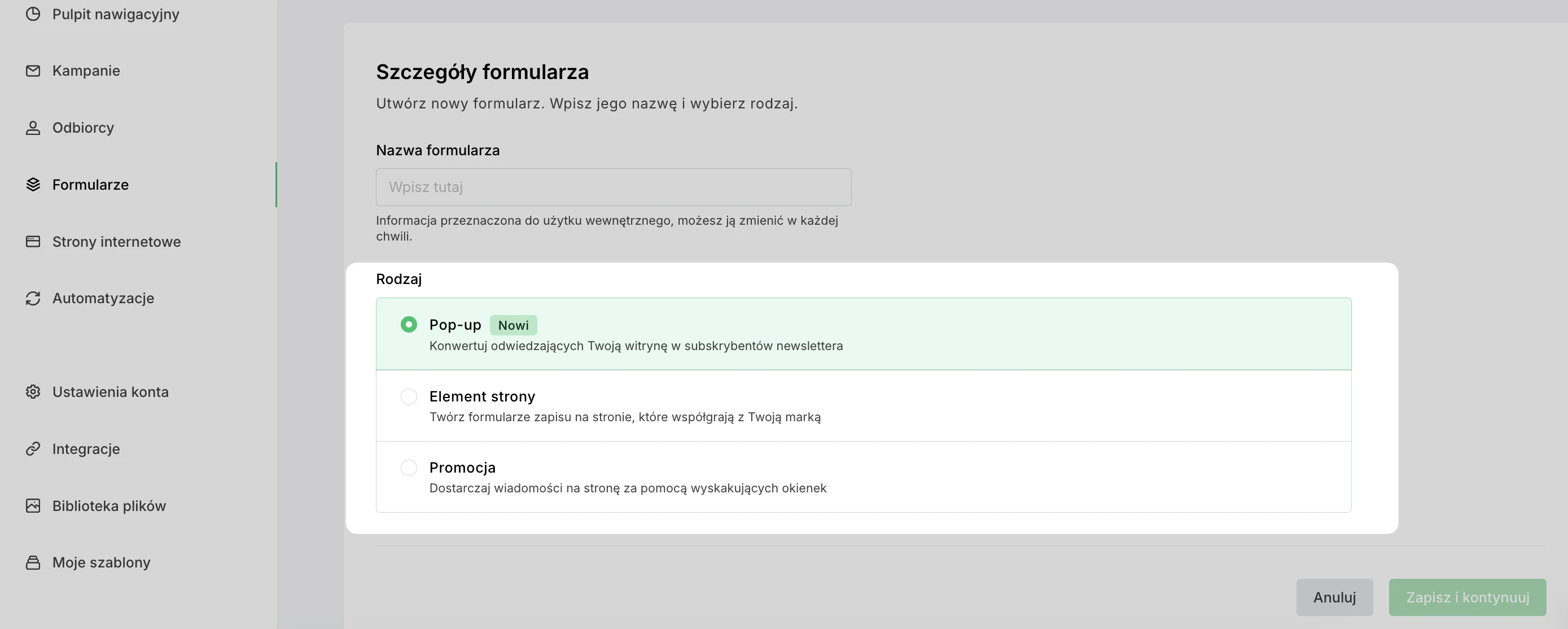
Task: Click the Pulpit nawigacyjny clock icon
Action: [x=33, y=14]
